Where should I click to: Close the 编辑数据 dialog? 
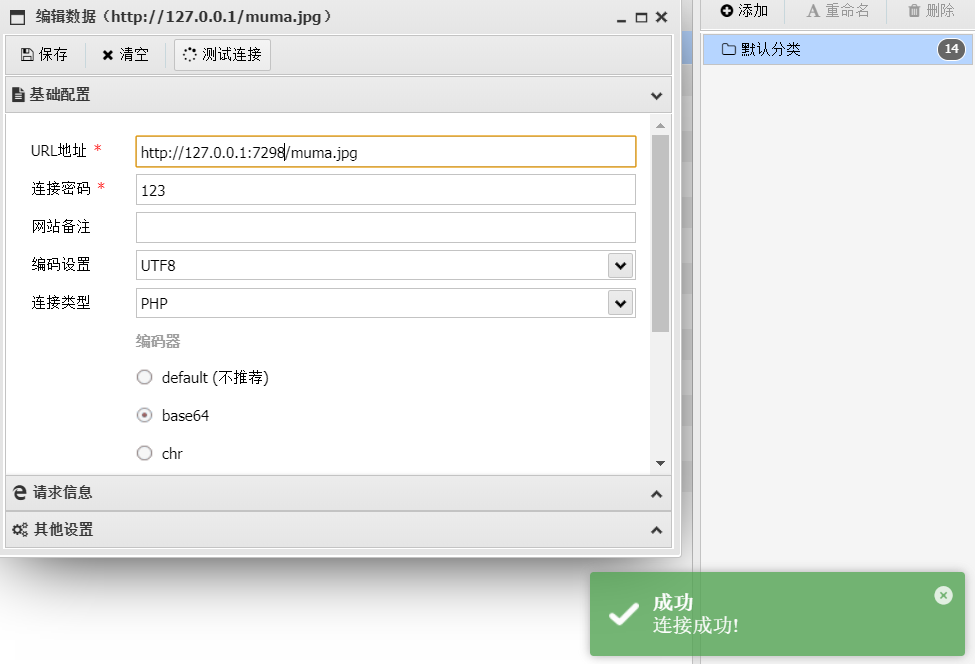click(662, 17)
